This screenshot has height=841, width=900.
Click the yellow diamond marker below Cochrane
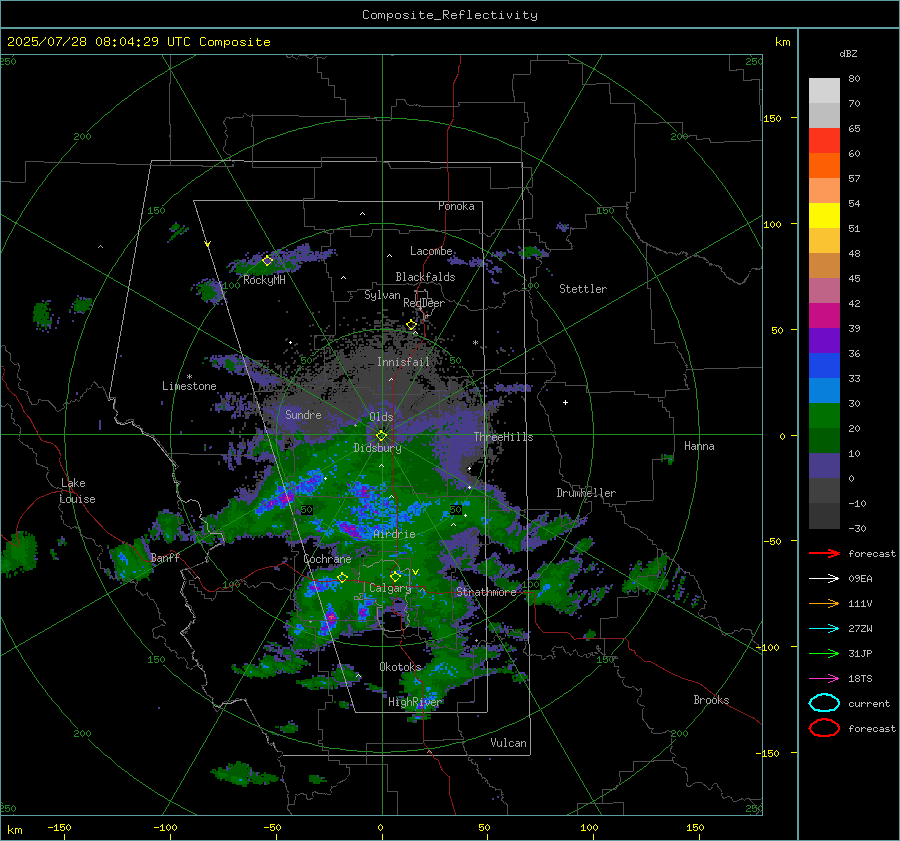[x=343, y=577]
